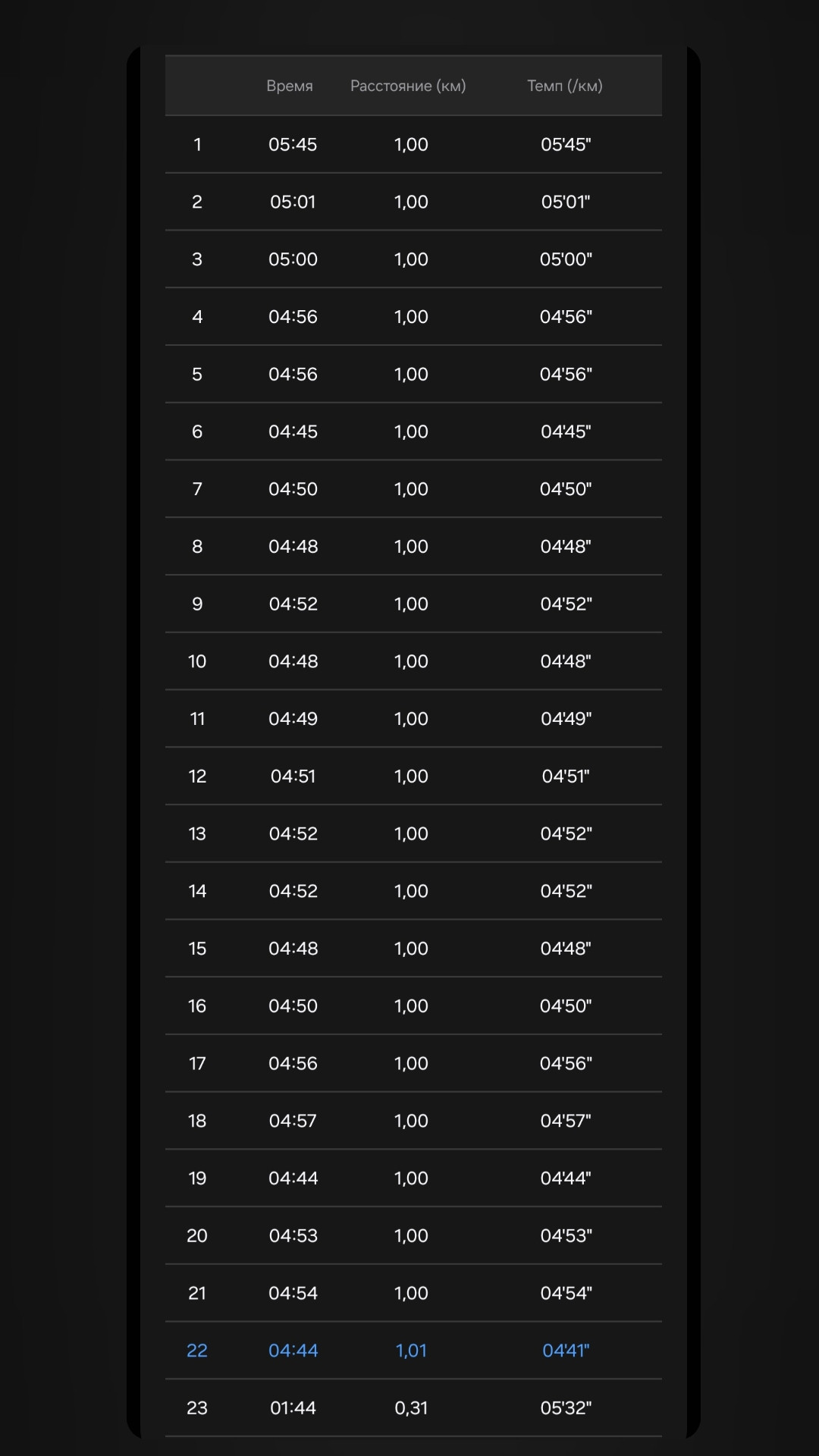Click lap 1 time 05:45
This screenshot has height=1456, width=819.
(x=293, y=144)
